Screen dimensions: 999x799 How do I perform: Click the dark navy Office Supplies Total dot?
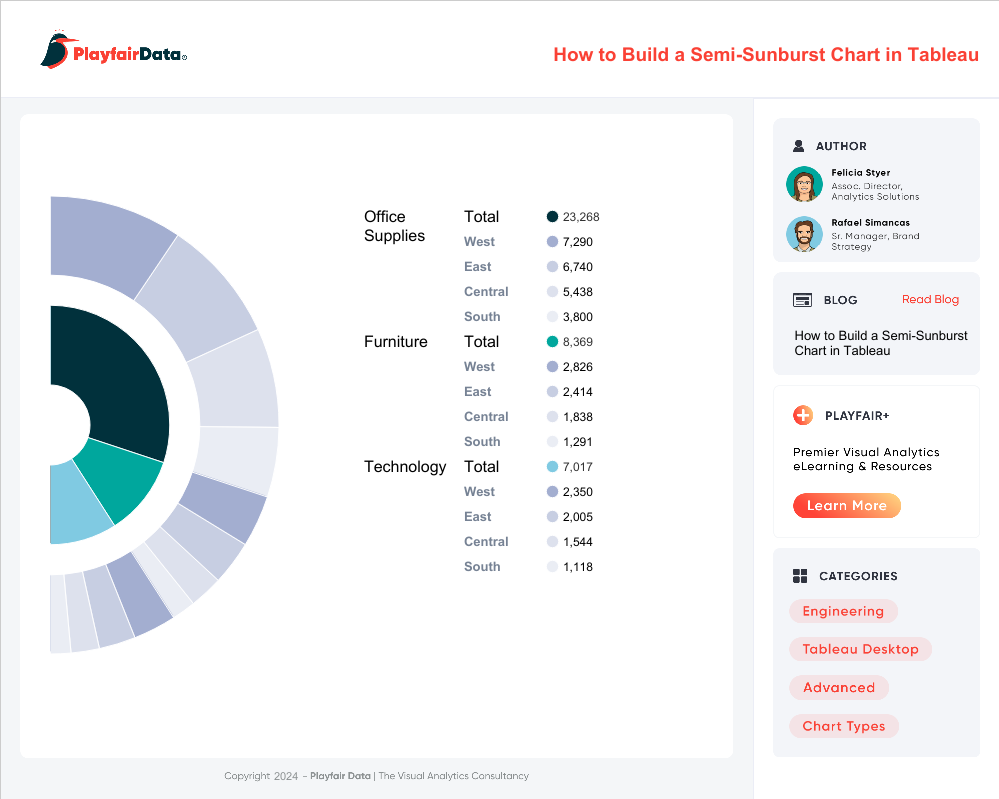coord(552,217)
